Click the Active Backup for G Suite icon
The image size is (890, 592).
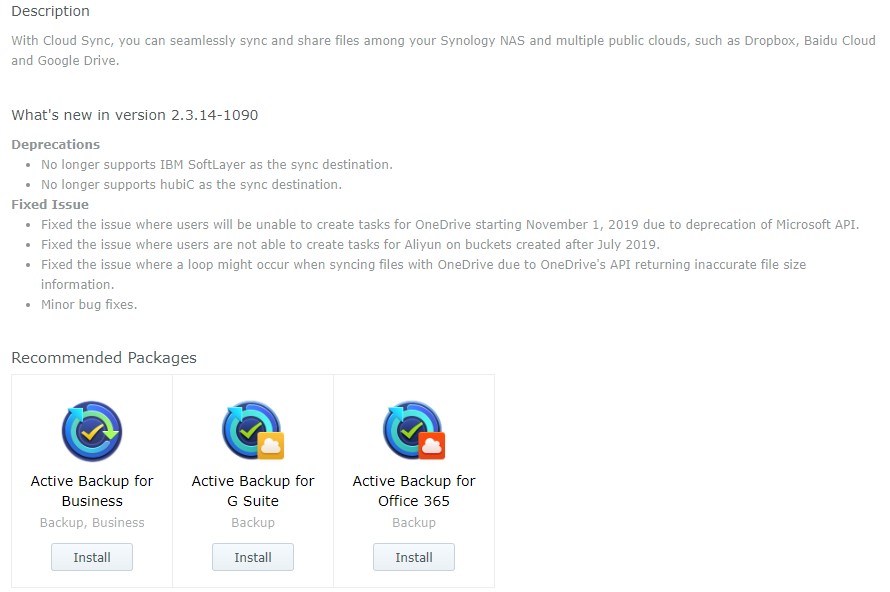(253, 431)
